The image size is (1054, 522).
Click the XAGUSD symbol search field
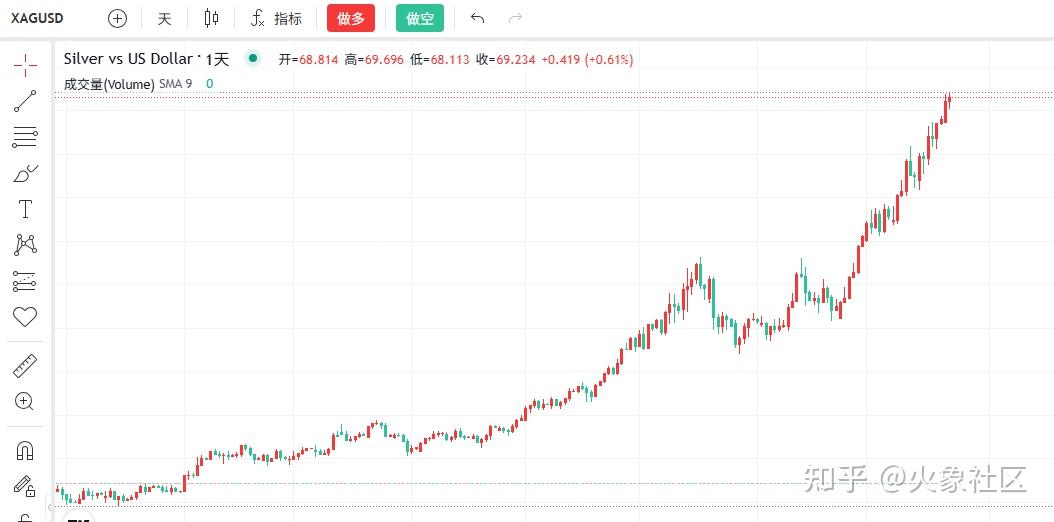click(x=40, y=18)
